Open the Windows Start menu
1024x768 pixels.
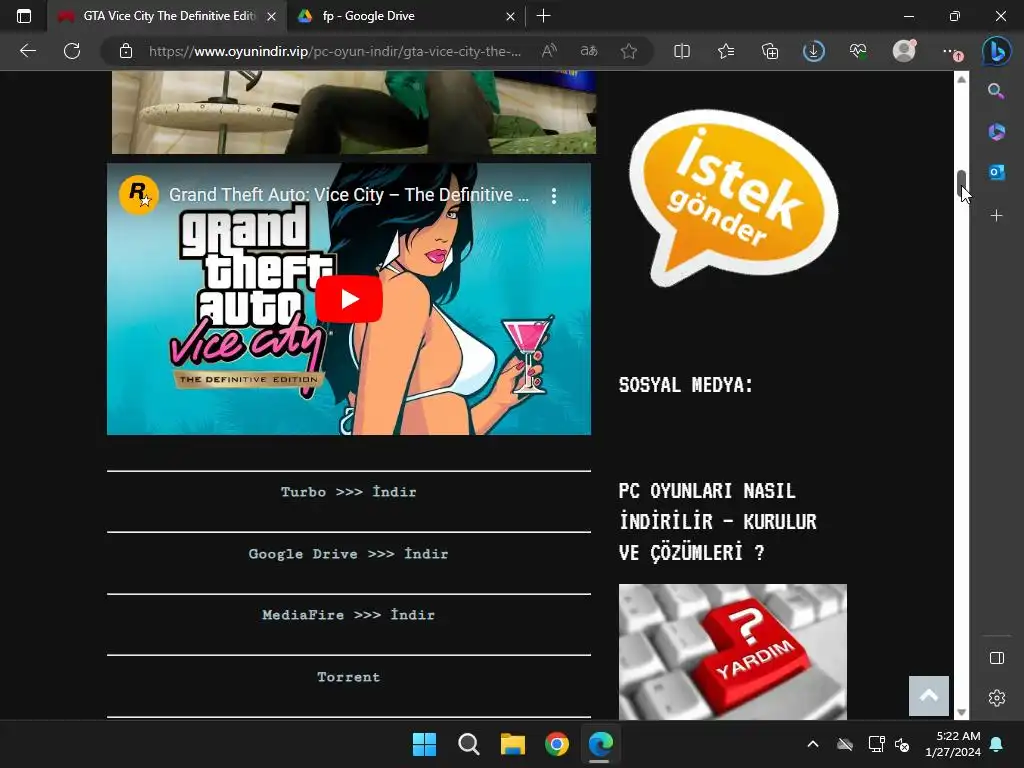pyautogui.click(x=424, y=744)
